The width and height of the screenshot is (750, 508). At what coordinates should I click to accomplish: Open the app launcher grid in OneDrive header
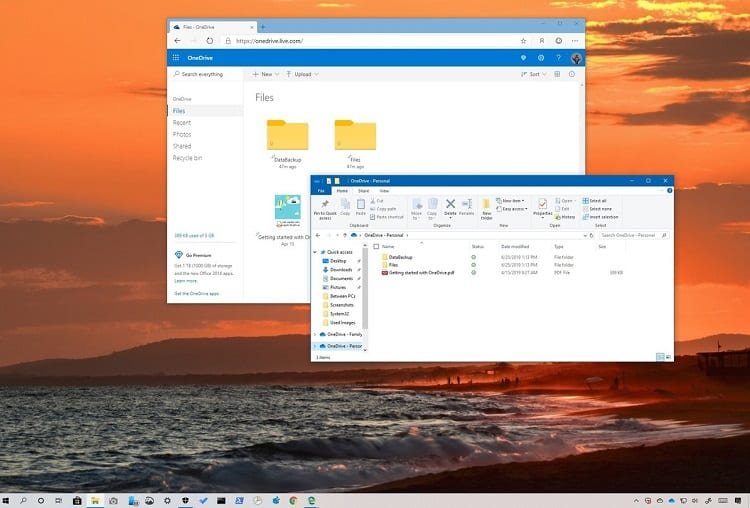pyautogui.click(x=176, y=58)
